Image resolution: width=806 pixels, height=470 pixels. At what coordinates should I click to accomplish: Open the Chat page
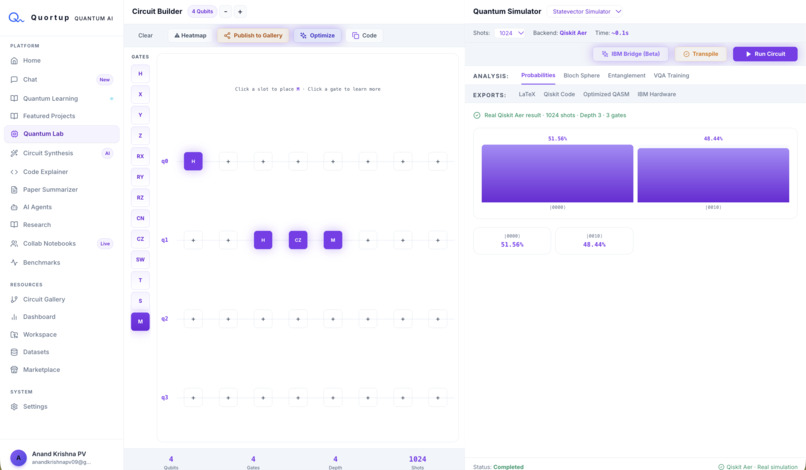(62, 80)
